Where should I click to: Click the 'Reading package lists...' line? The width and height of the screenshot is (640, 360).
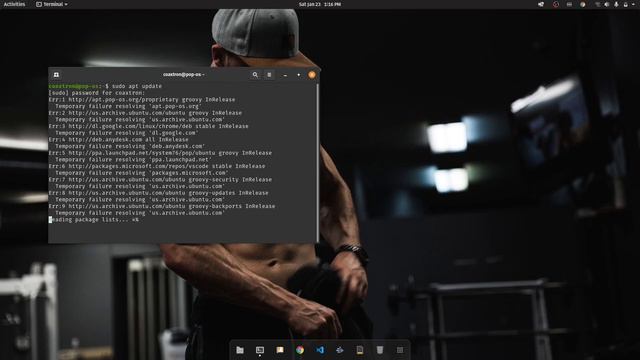tap(93, 220)
